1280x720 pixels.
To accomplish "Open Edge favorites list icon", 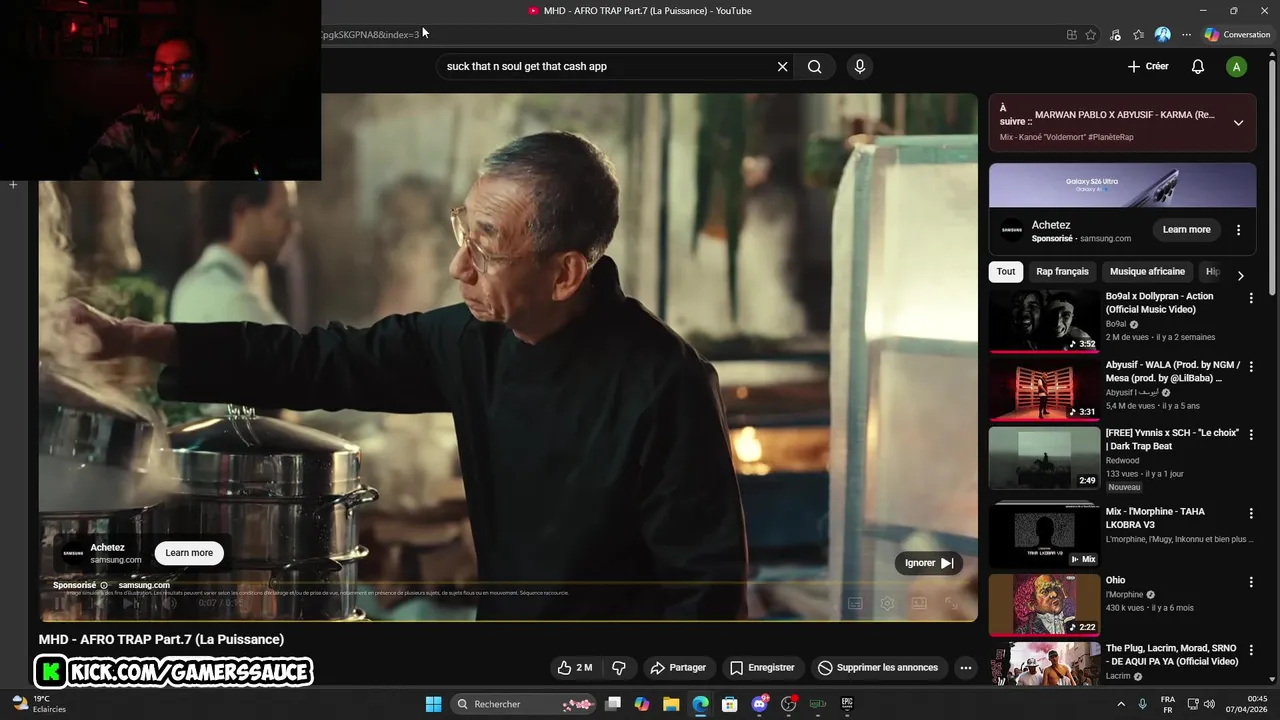I will point(1139,35).
